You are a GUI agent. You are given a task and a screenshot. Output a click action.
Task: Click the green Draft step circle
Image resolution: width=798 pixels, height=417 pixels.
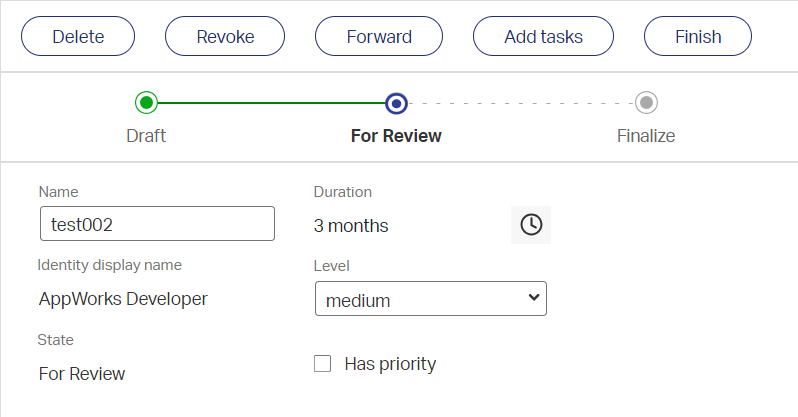point(146,102)
